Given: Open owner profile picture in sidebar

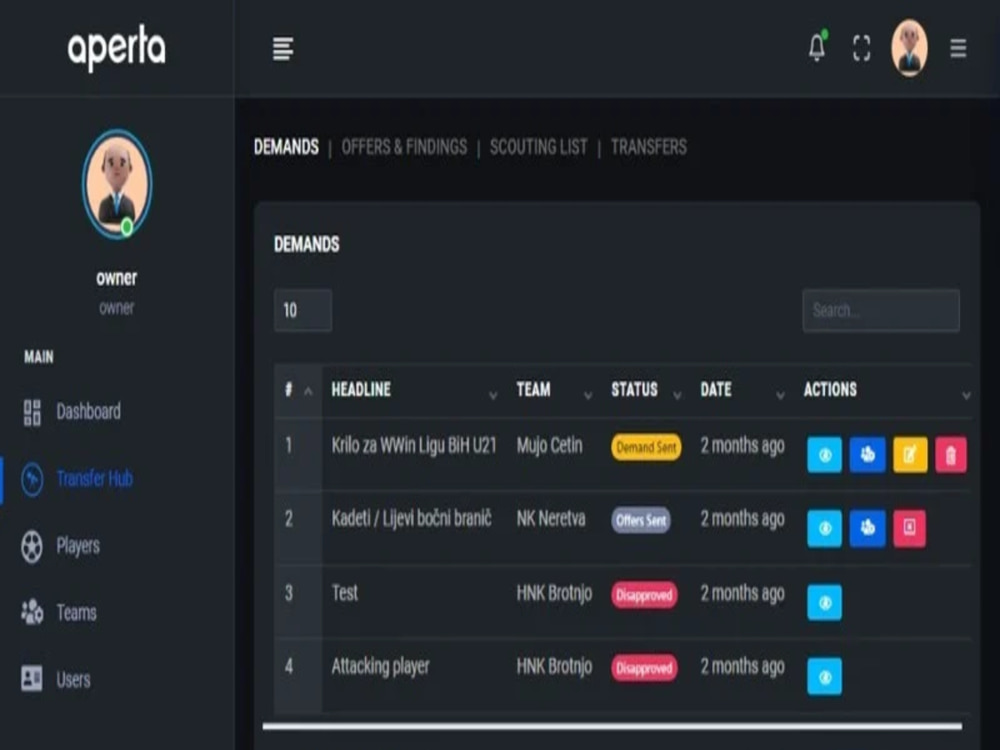Looking at the screenshot, I should (x=117, y=184).
